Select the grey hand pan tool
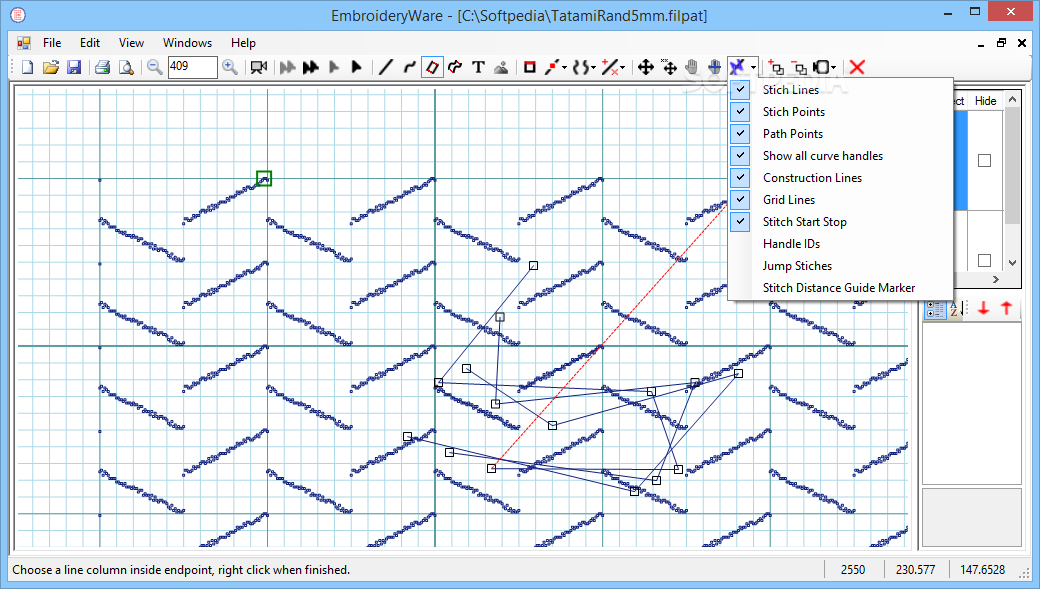1040x589 pixels. (692, 67)
